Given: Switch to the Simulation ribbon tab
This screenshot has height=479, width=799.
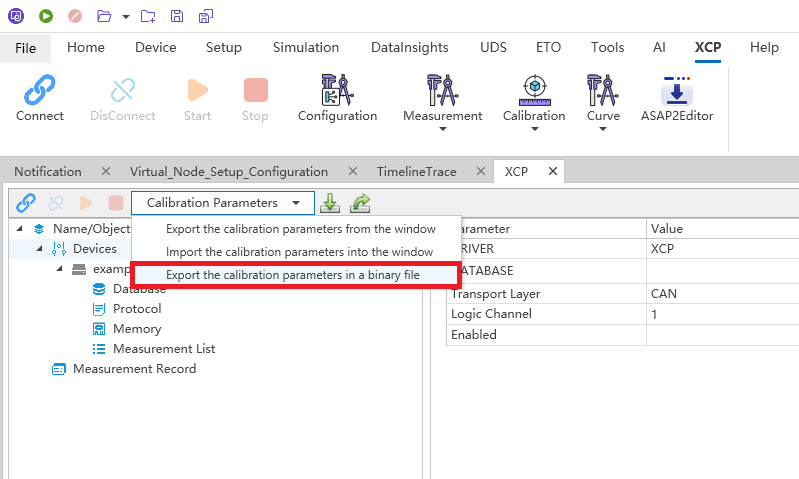Looking at the screenshot, I should (306, 47).
